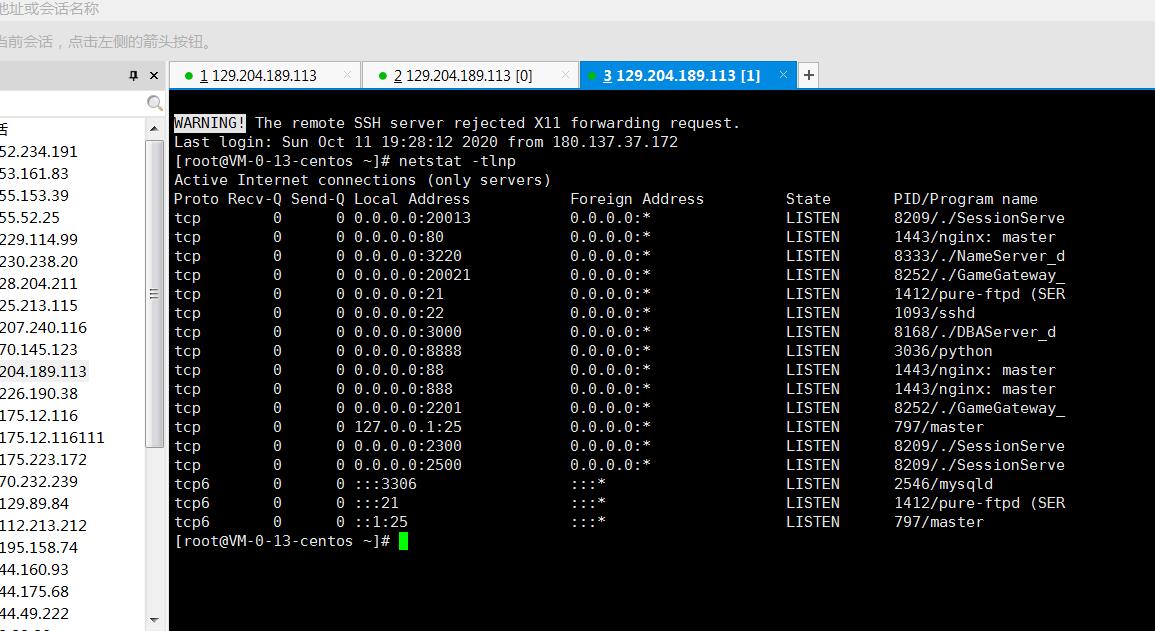This screenshot has height=631, width=1155.
Task: Select session ending in 204.189.113
Action: 43,372
